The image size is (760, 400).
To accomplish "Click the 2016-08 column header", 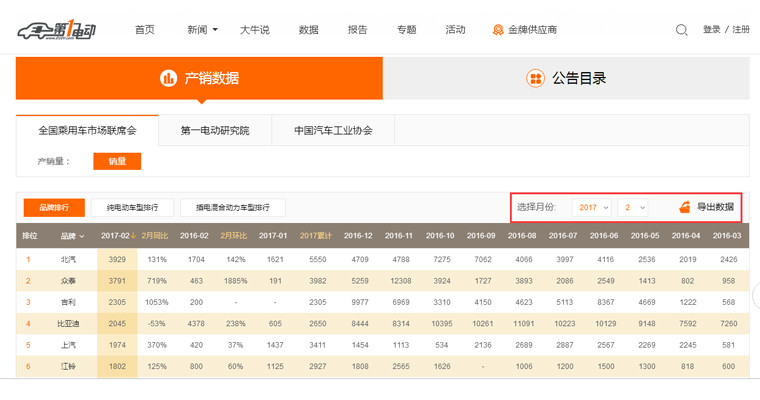I will pos(522,236).
